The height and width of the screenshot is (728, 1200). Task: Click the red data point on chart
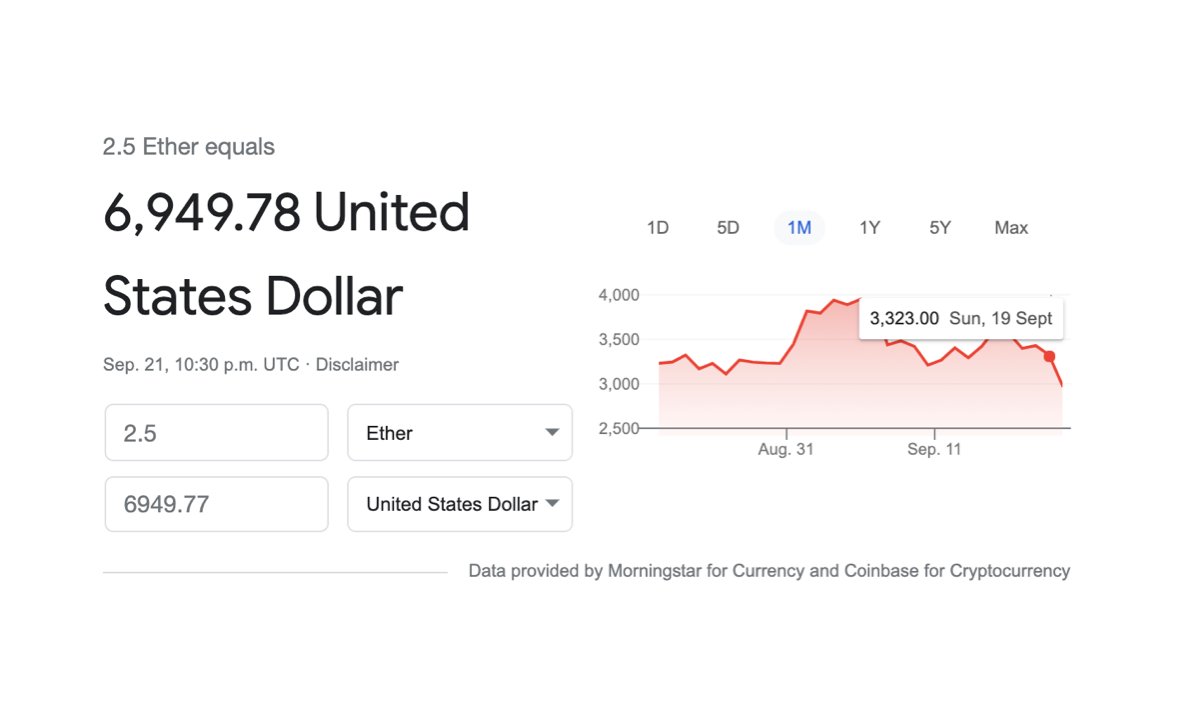(1049, 357)
